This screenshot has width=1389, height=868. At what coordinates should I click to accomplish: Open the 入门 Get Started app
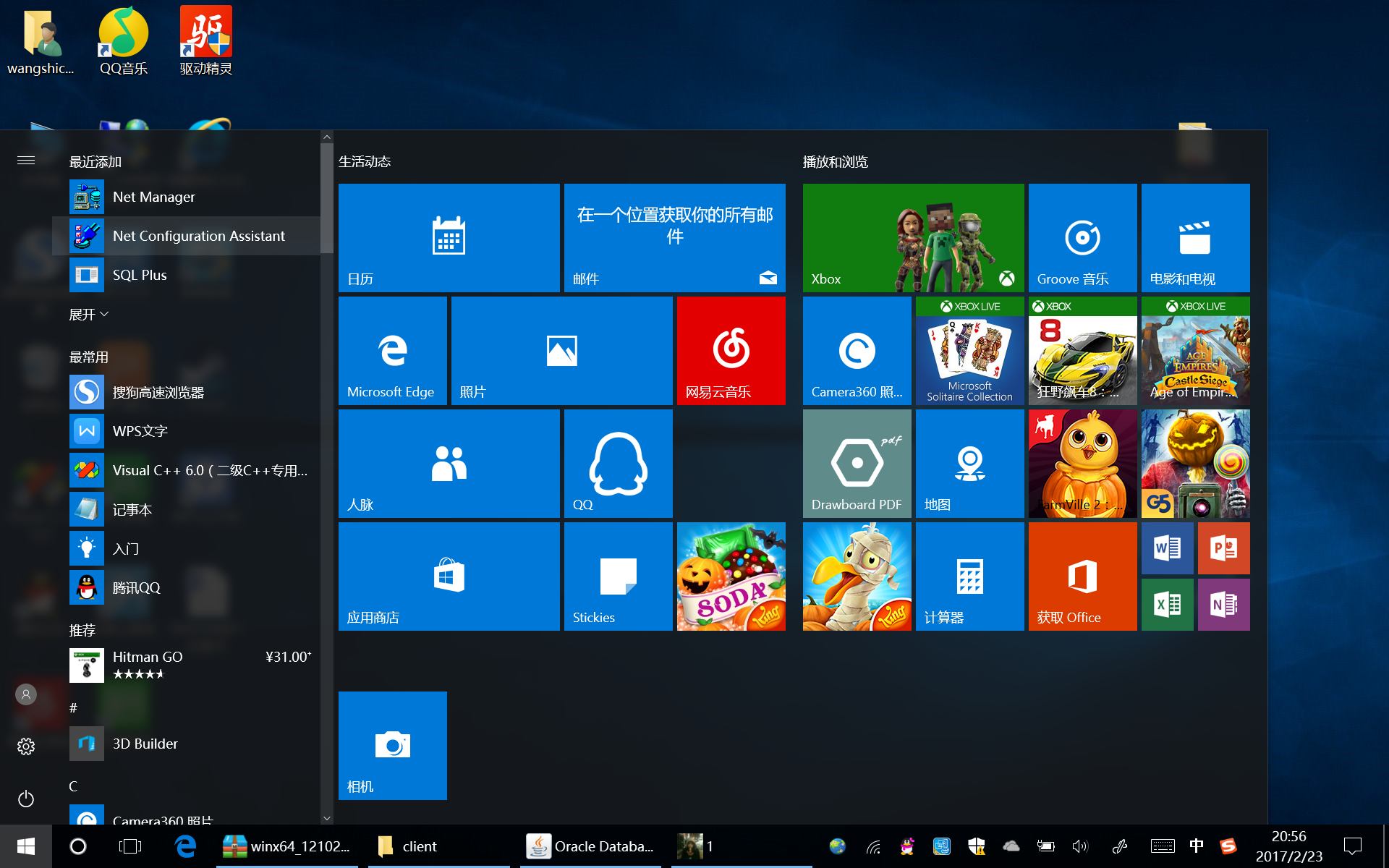click(x=186, y=548)
